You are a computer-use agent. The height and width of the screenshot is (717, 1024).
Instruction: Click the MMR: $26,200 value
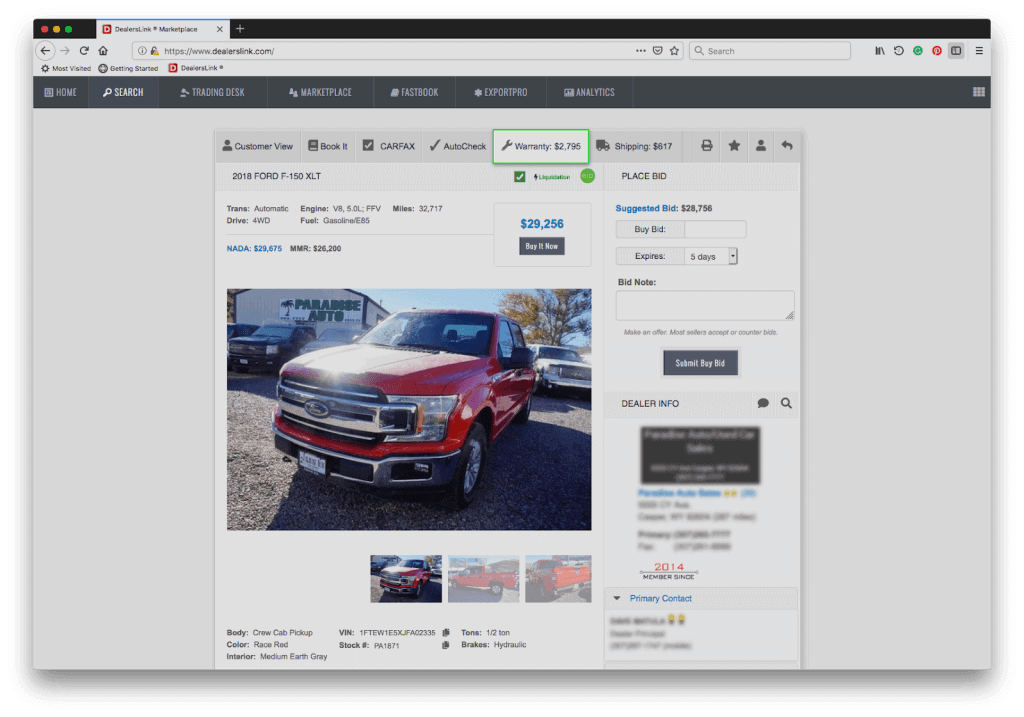(315, 248)
